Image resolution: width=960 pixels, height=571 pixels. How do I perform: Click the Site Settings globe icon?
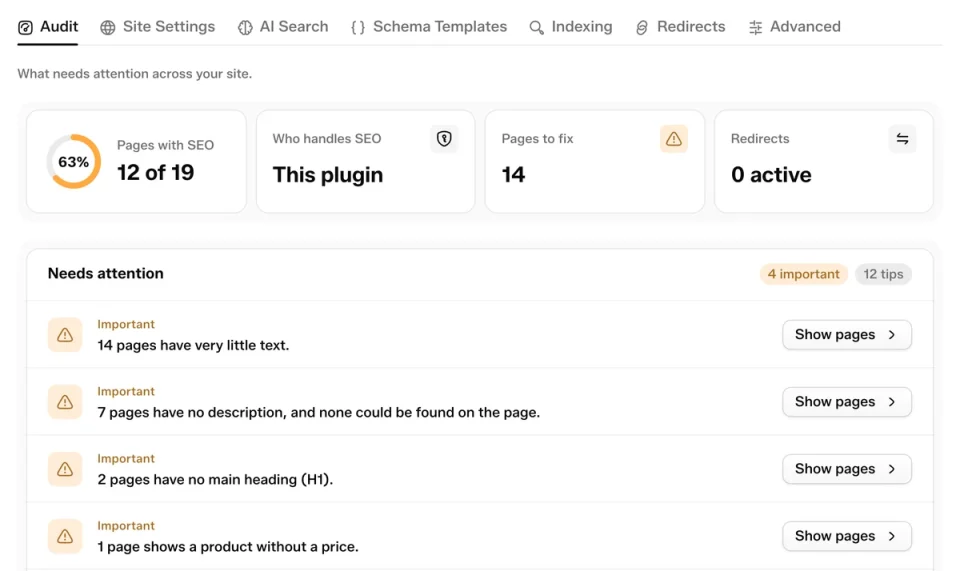click(108, 28)
